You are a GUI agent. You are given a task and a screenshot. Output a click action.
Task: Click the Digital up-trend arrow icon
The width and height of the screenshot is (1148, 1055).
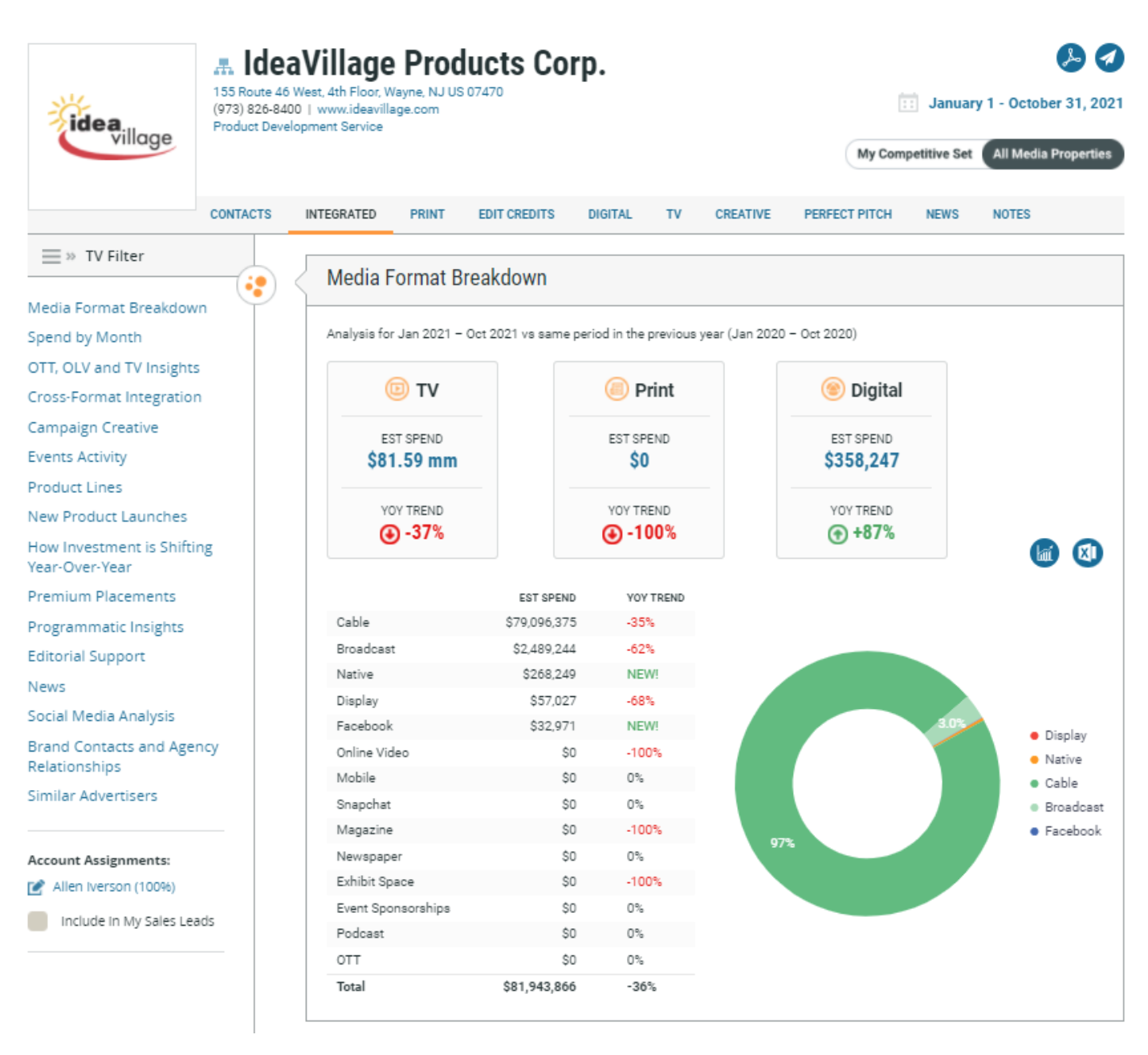pos(837,534)
